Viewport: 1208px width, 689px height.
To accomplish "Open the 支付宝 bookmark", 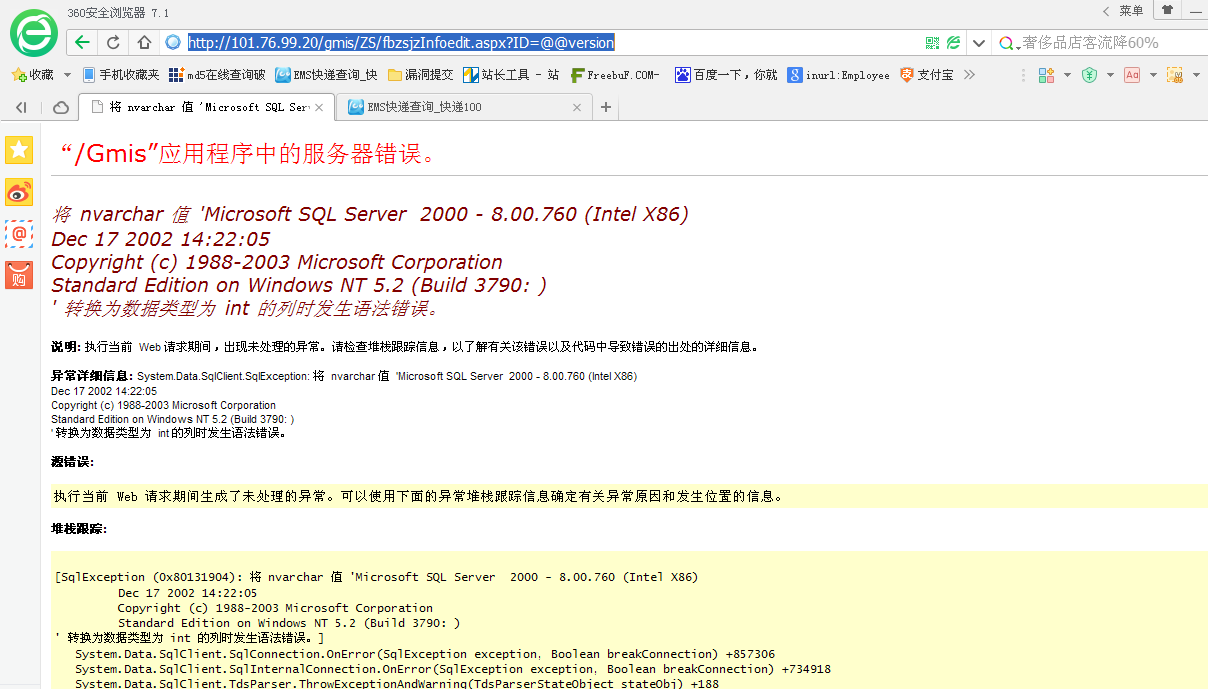I will click(926, 75).
